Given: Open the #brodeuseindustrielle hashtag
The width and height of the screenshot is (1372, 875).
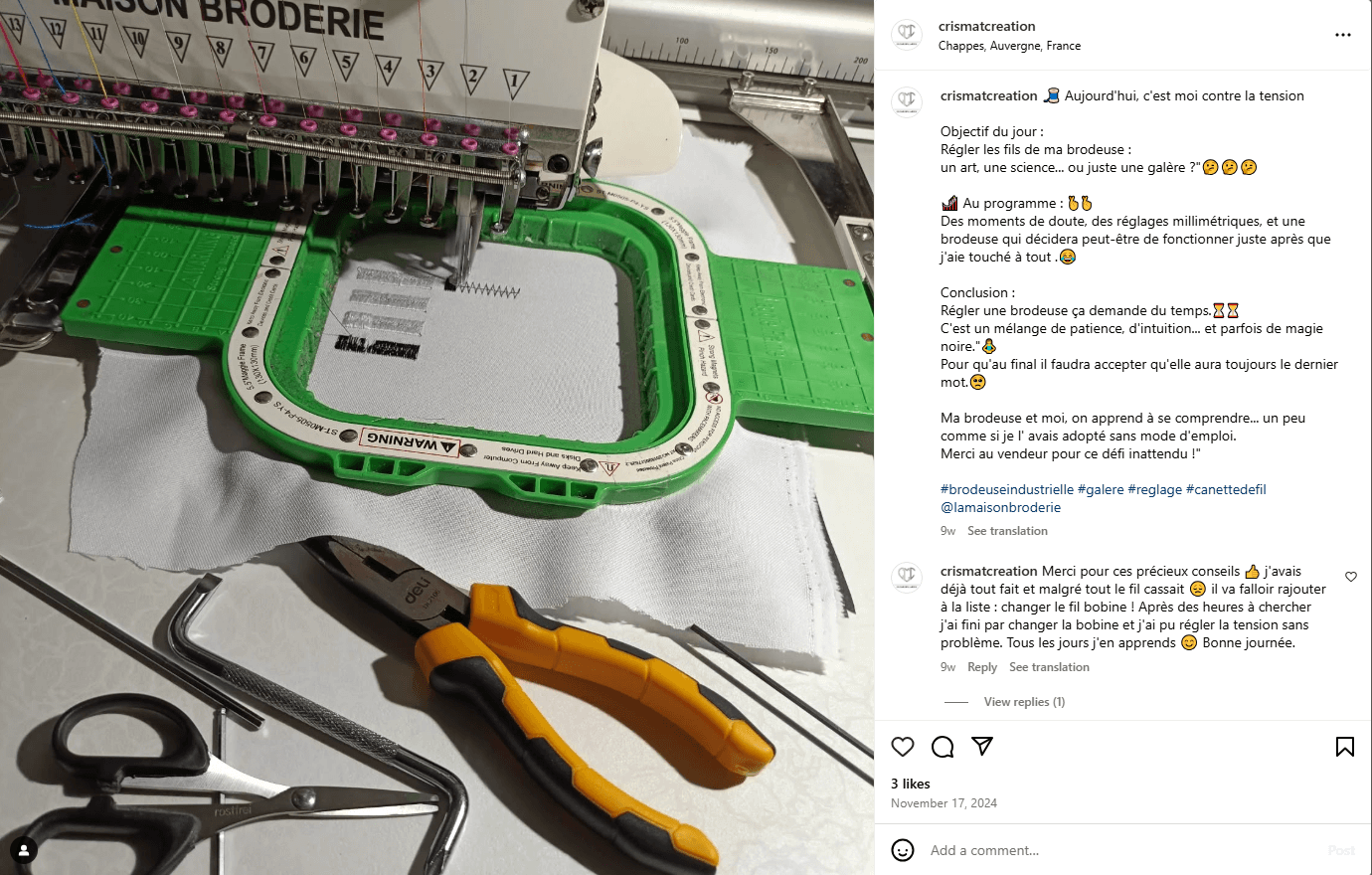Looking at the screenshot, I should coord(1007,489).
